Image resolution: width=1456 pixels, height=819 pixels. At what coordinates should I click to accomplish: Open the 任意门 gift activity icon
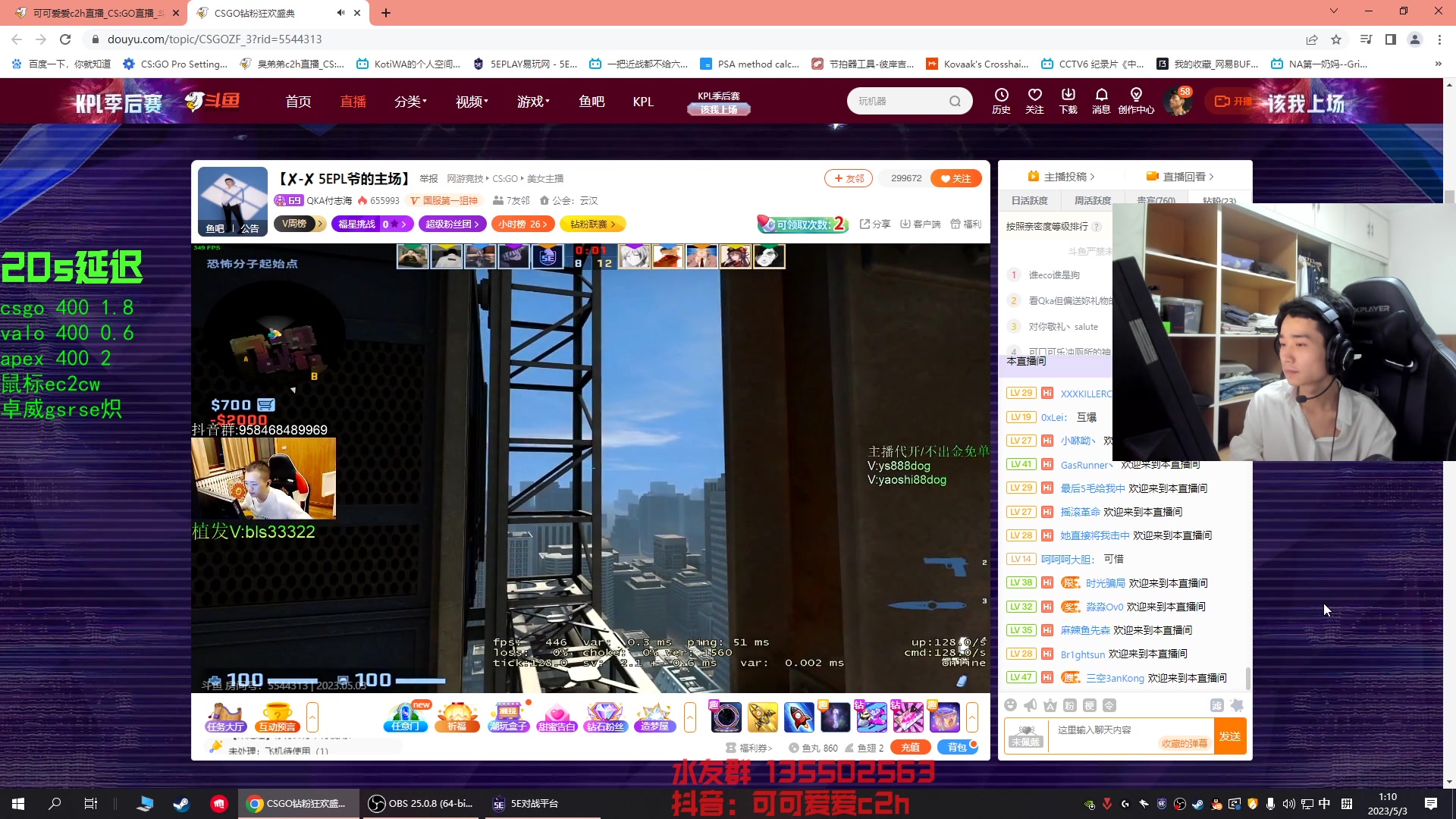tap(405, 715)
